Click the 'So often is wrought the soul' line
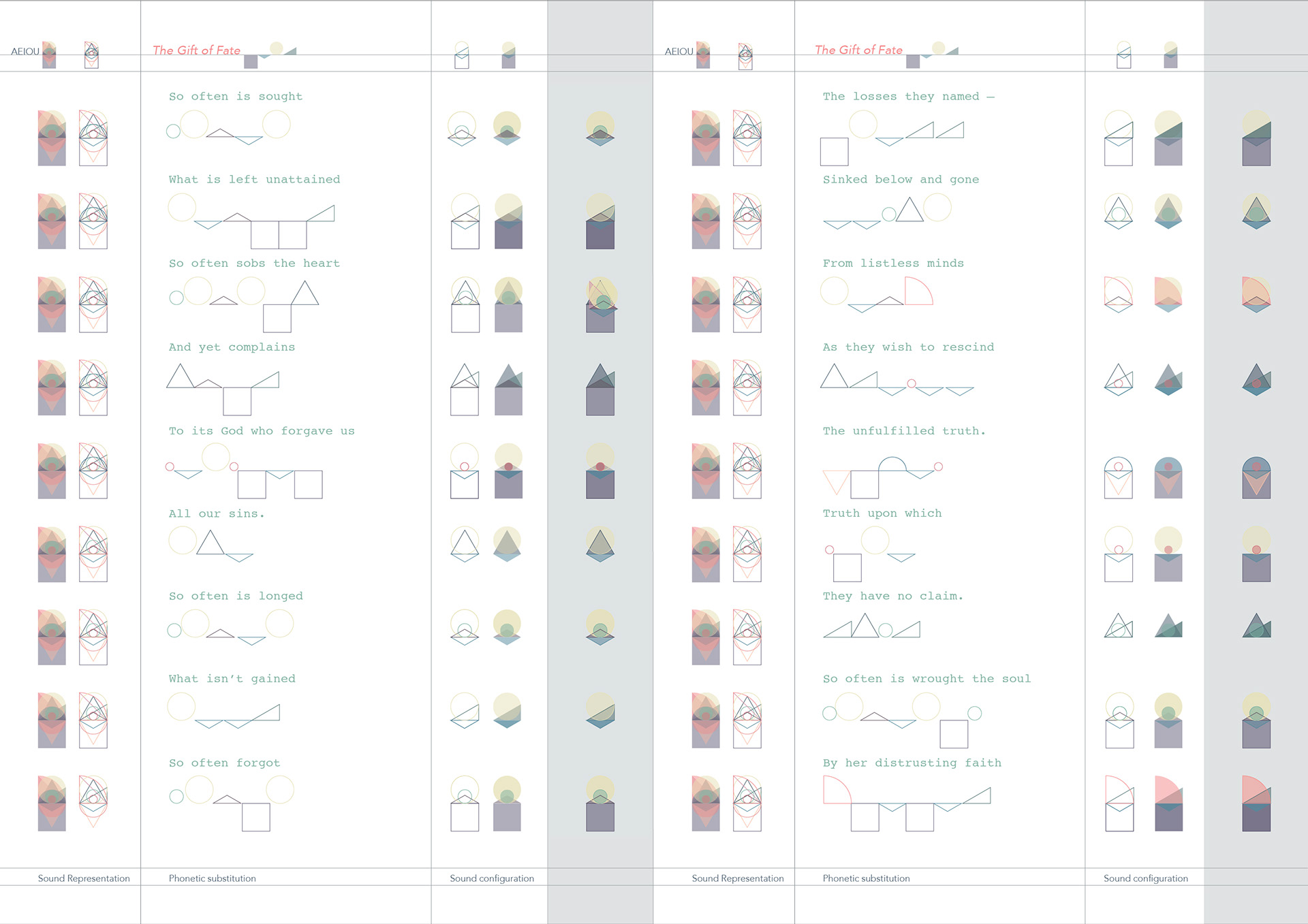The image size is (1308, 924). (x=926, y=679)
